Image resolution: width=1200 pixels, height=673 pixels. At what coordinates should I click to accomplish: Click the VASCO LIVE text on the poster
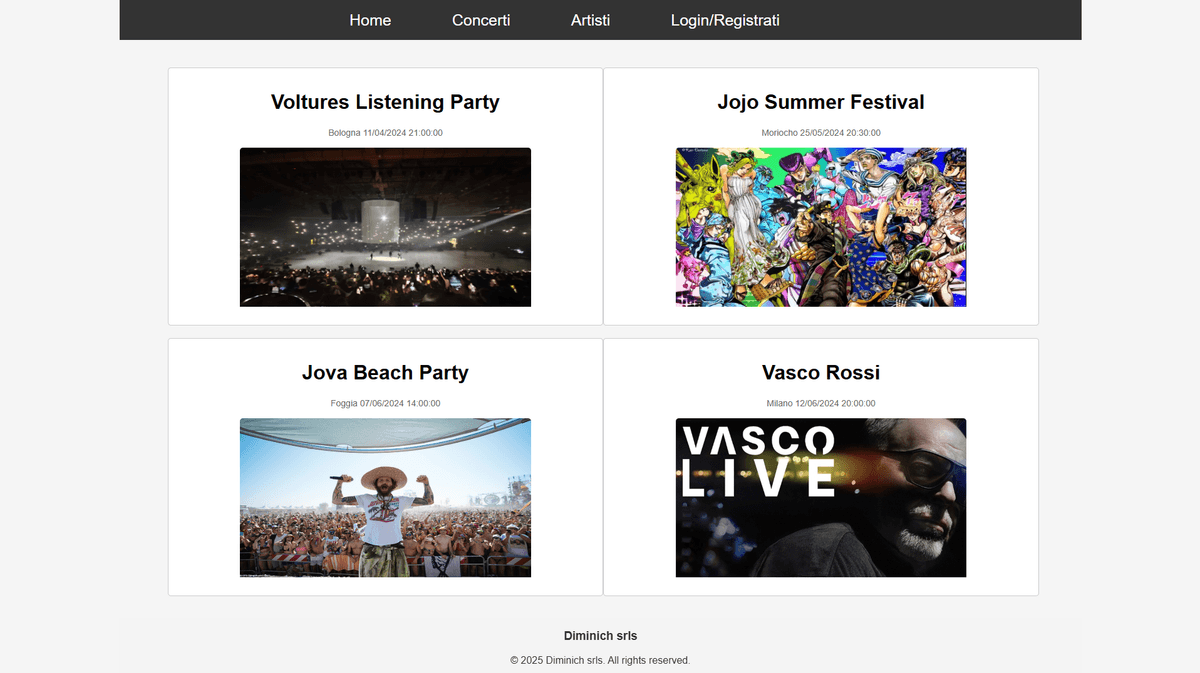(x=756, y=461)
